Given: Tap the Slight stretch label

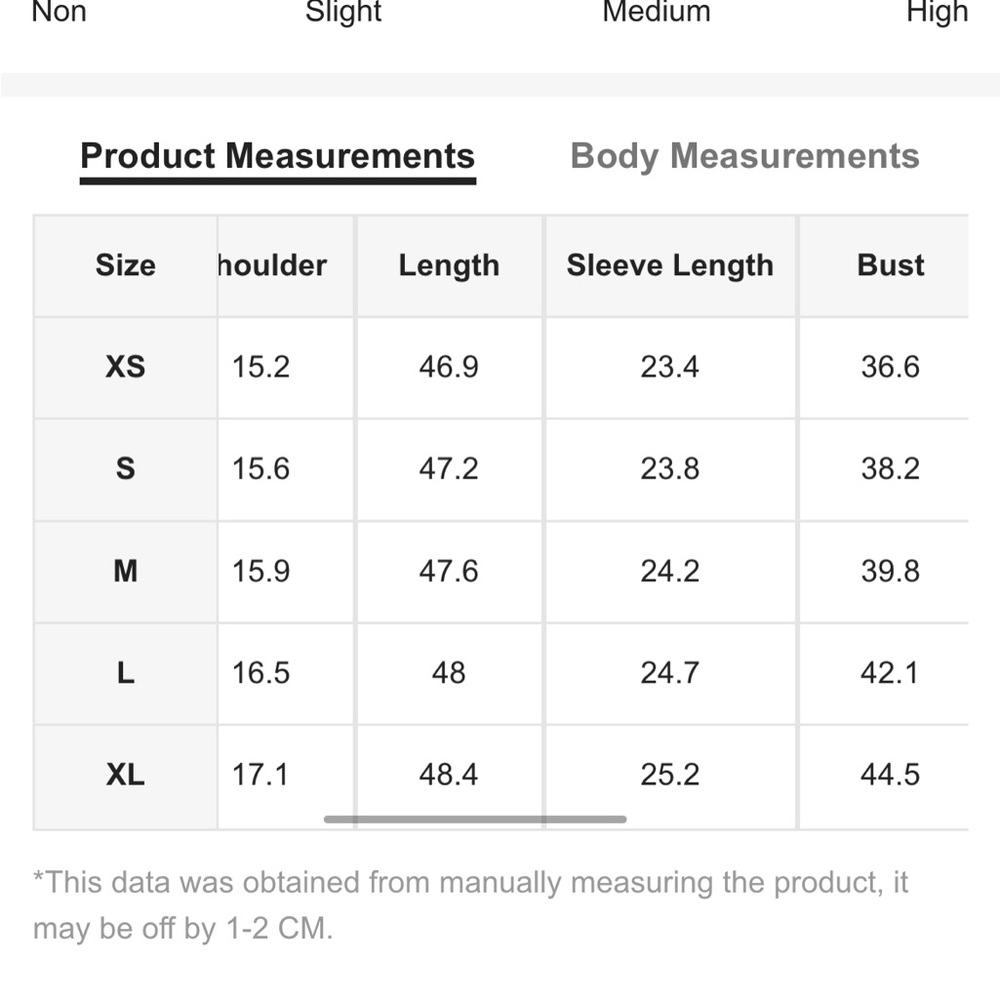Looking at the screenshot, I should 343,12.
